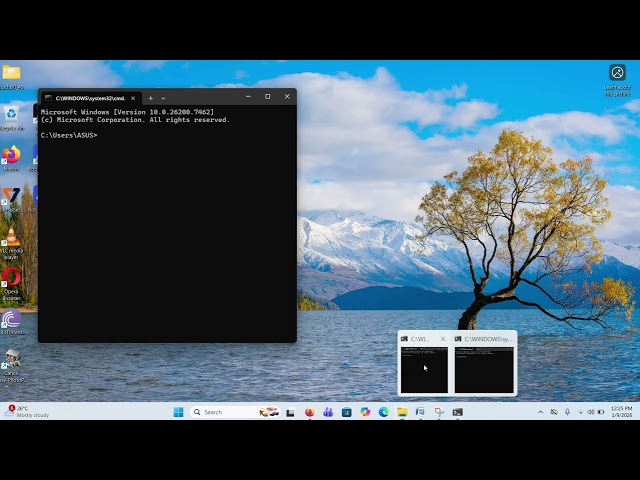This screenshot has width=640, height=480.
Task: Close the cmd.exe tab in Terminal
Action: point(133,98)
